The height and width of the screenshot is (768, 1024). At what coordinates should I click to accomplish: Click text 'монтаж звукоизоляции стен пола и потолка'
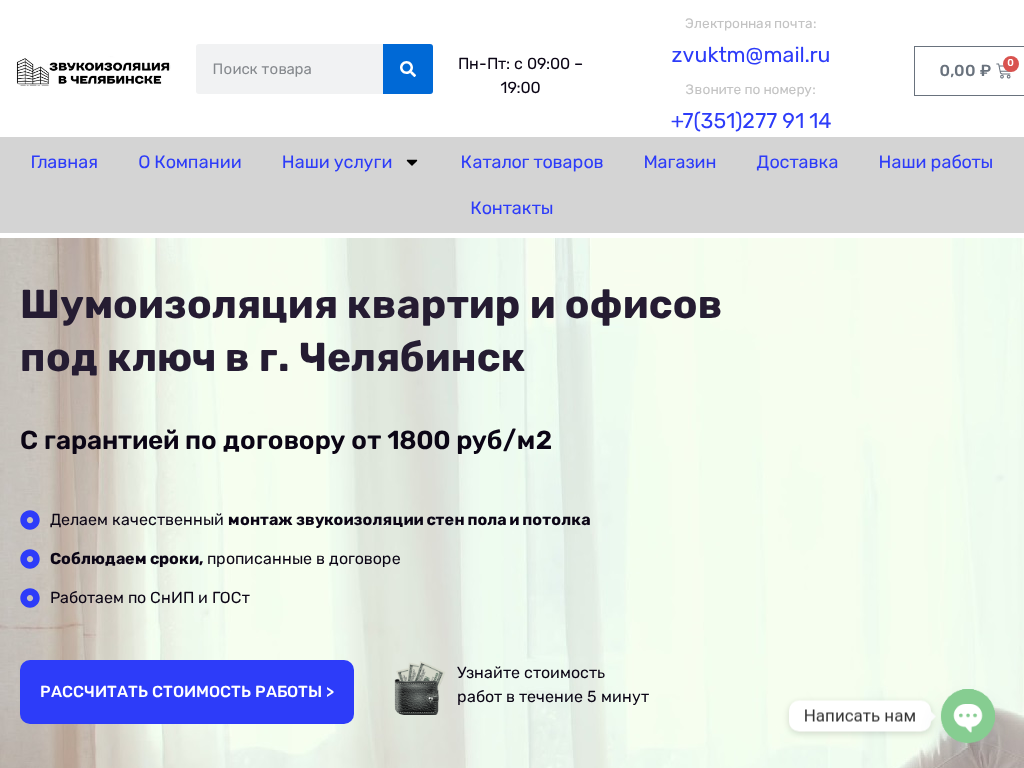click(409, 520)
